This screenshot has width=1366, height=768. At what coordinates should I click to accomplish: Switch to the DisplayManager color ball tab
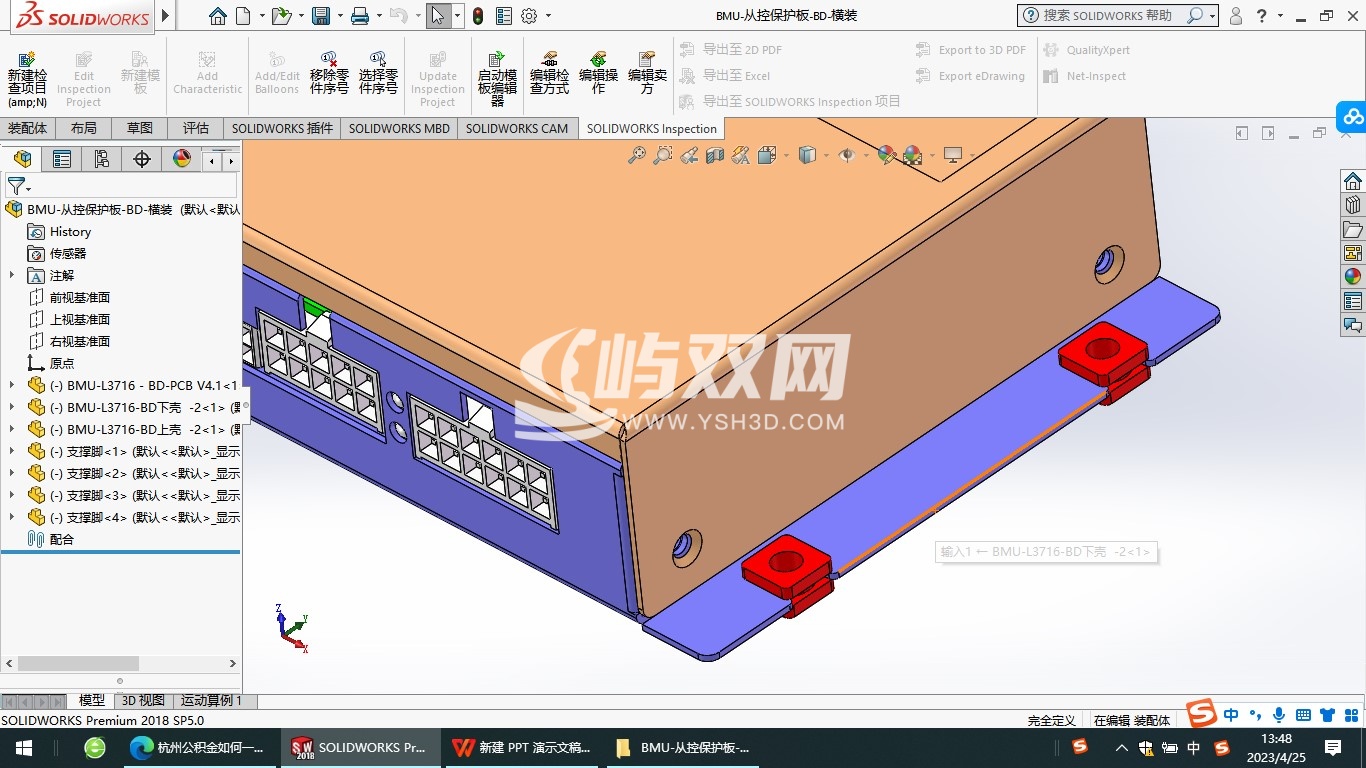coord(181,159)
